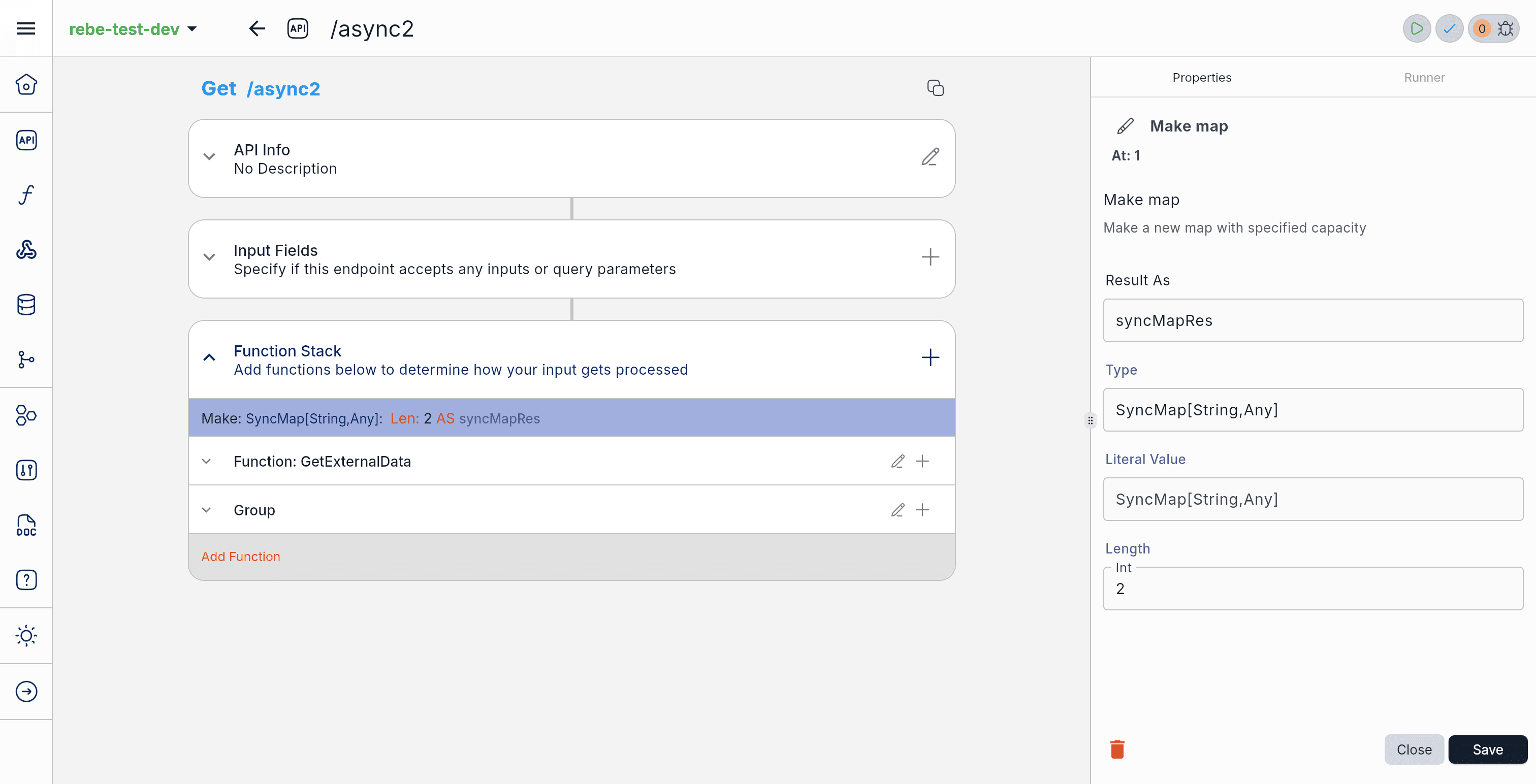Screen dimensions: 1536x784
Task: Expand the Input Fields section
Action: tap(209, 257)
